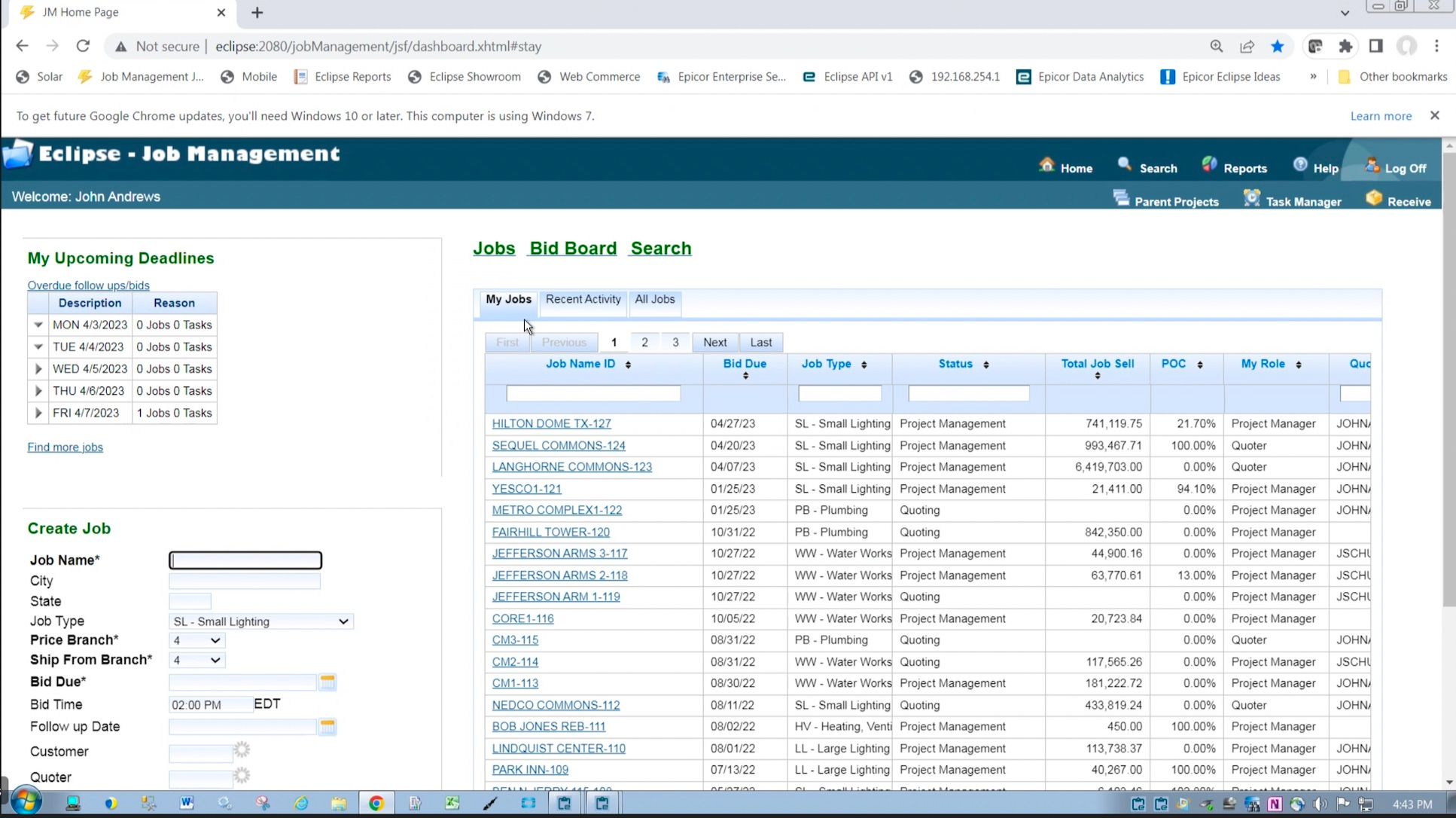Open Bid Due calendar picker icon

[327, 682]
